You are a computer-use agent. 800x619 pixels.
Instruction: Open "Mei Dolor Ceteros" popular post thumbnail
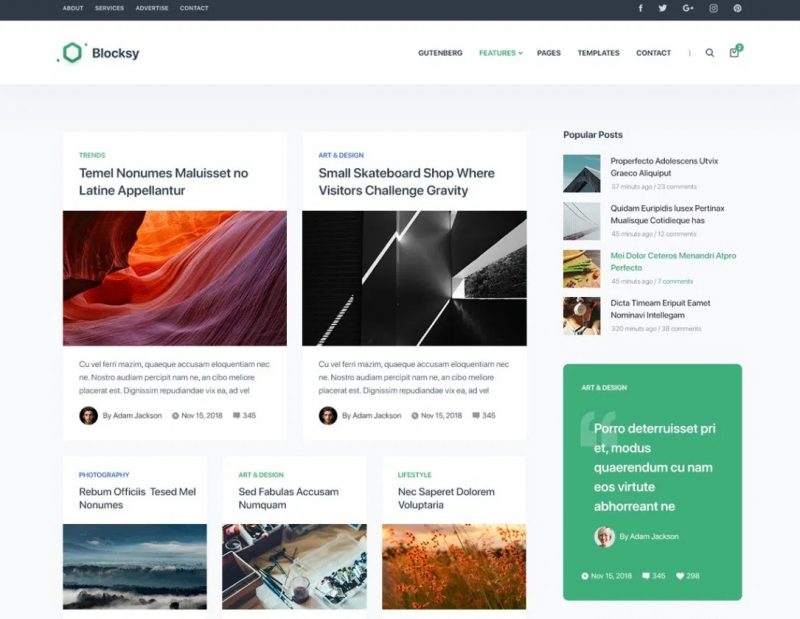pyautogui.click(x=582, y=268)
